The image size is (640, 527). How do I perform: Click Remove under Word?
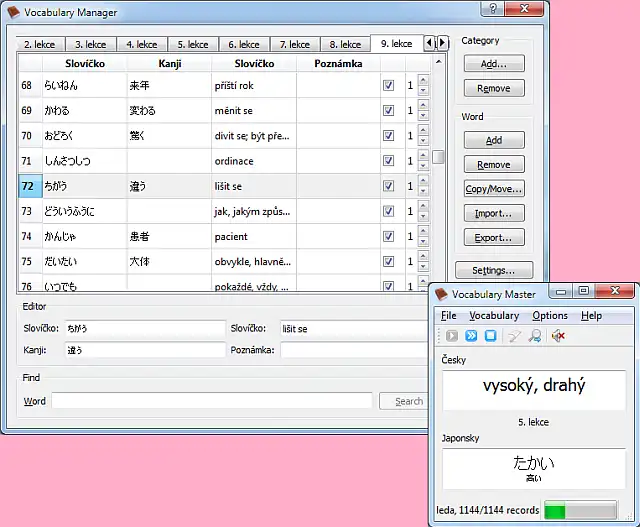click(494, 165)
